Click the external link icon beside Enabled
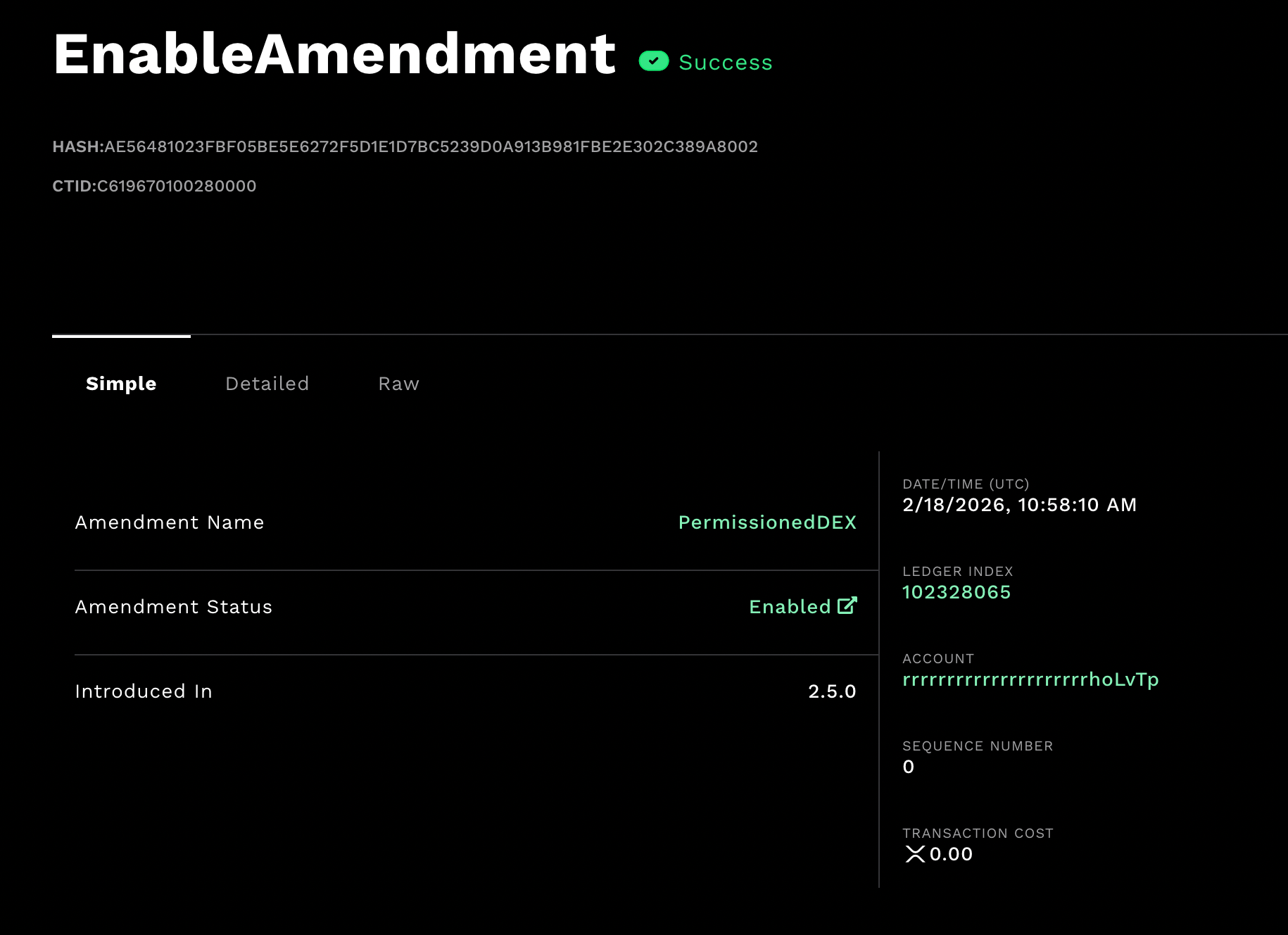This screenshot has height=935, width=1288. point(847,605)
